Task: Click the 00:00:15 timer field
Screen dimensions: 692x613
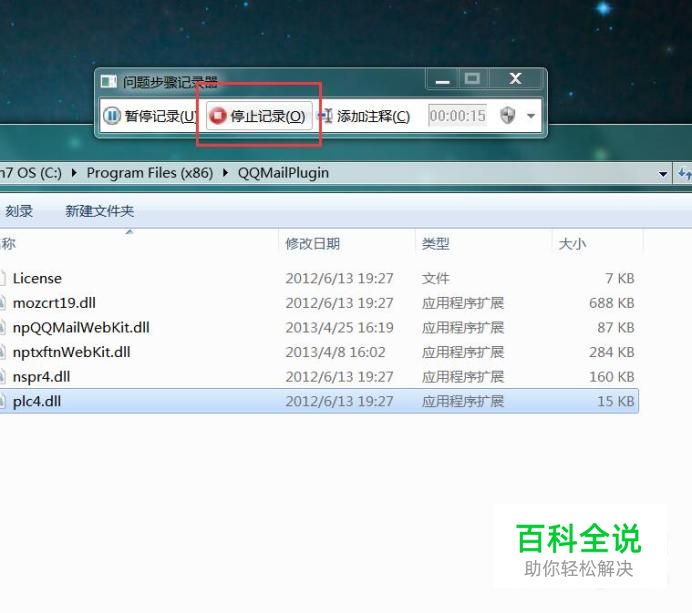Action: click(457, 116)
